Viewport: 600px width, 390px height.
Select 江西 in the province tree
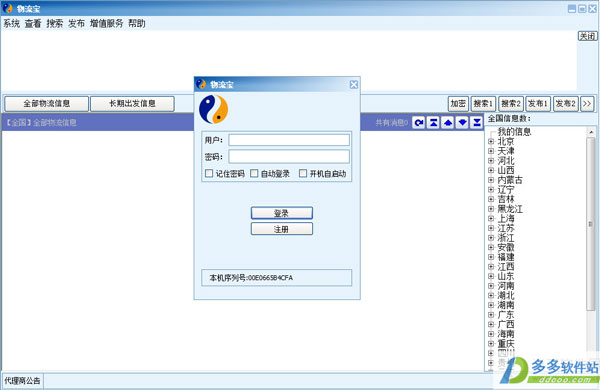505,266
